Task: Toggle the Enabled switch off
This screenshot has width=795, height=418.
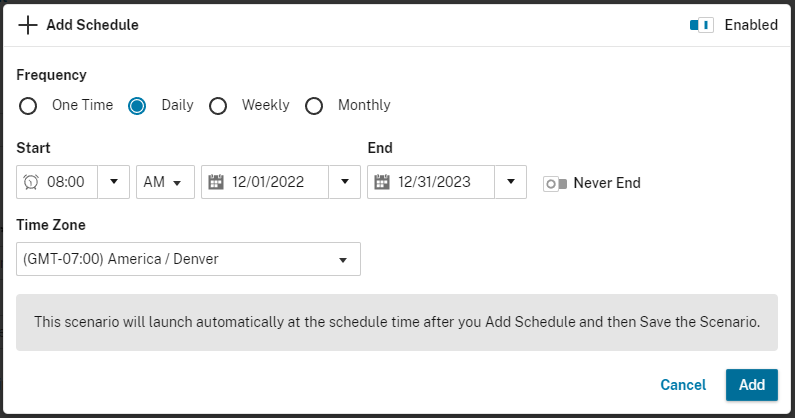Action: pos(701,25)
